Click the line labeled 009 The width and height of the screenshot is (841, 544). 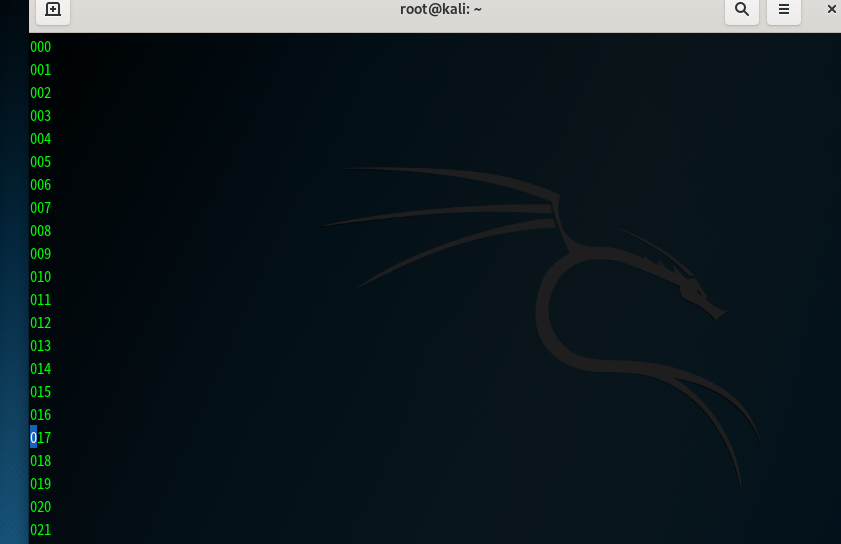[41, 254]
